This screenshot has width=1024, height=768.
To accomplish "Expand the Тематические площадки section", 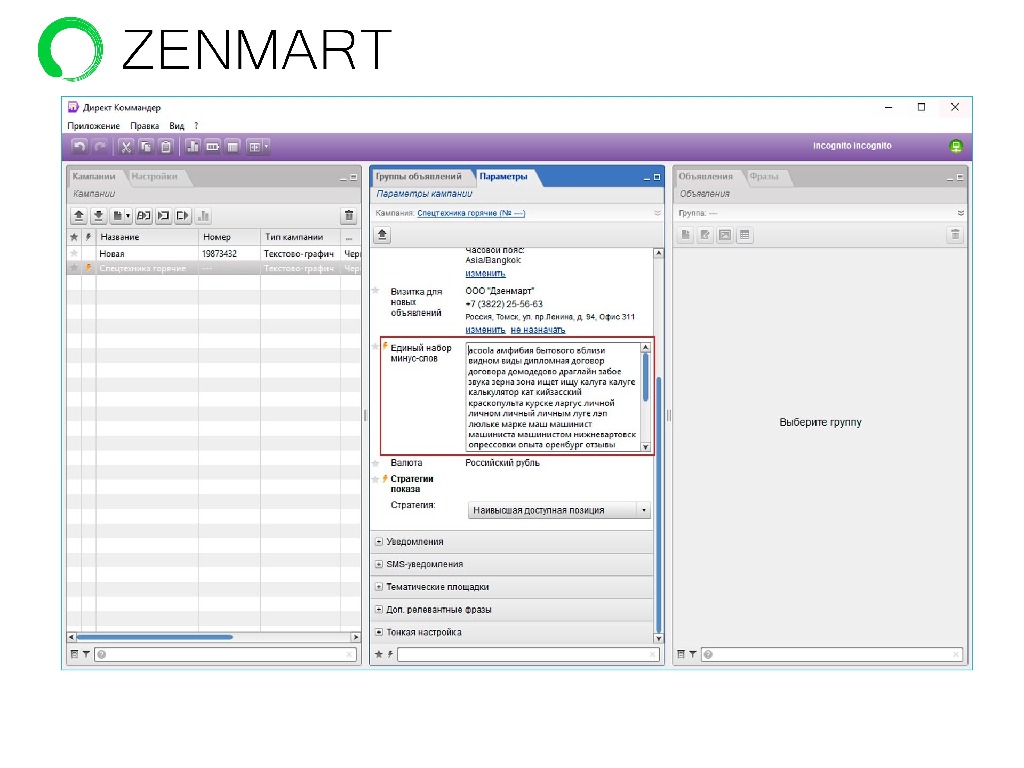I will (379, 587).
